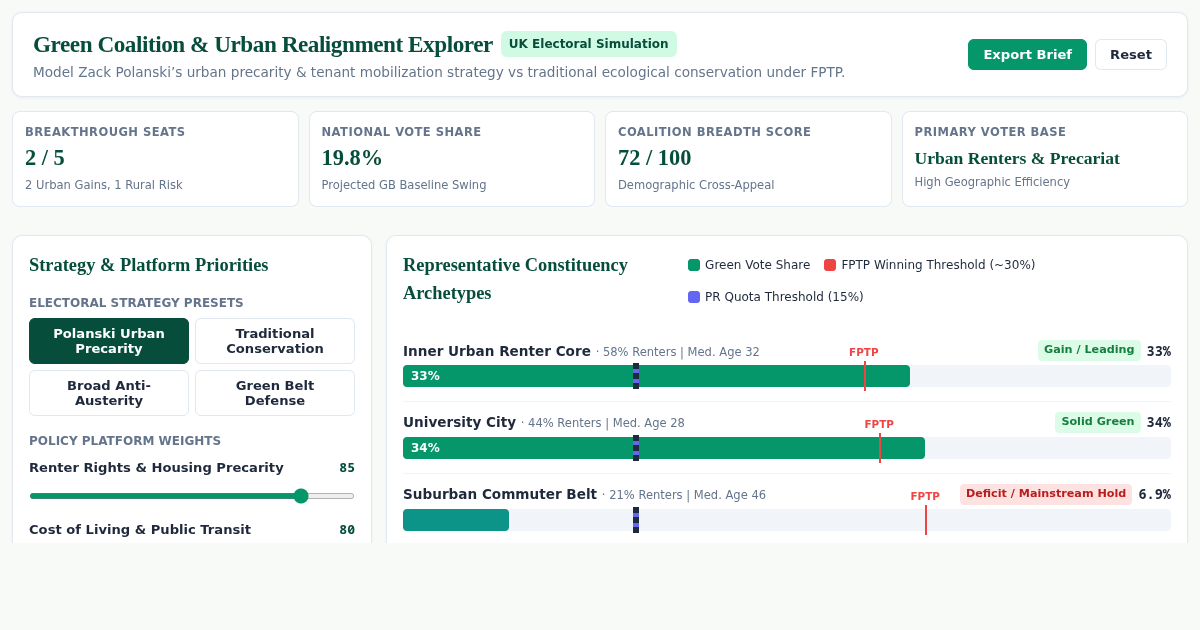Click the Gain / Leading status badge

1089,350
